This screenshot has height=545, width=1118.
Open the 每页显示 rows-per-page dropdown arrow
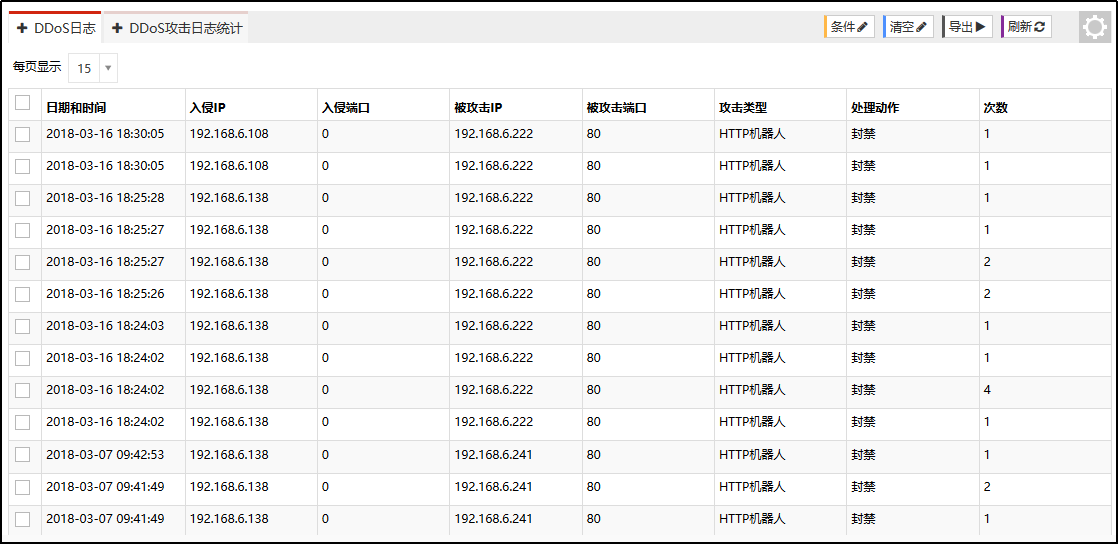point(107,68)
